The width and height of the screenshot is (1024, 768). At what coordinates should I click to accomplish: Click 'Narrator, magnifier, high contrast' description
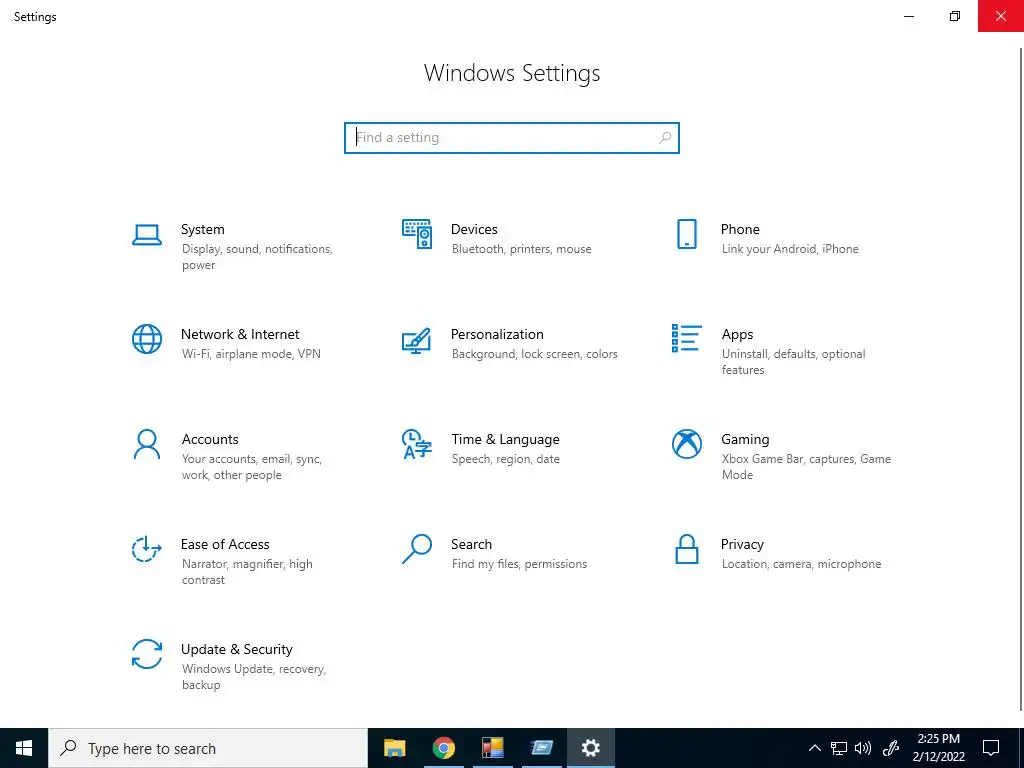click(x=247, y=572)
